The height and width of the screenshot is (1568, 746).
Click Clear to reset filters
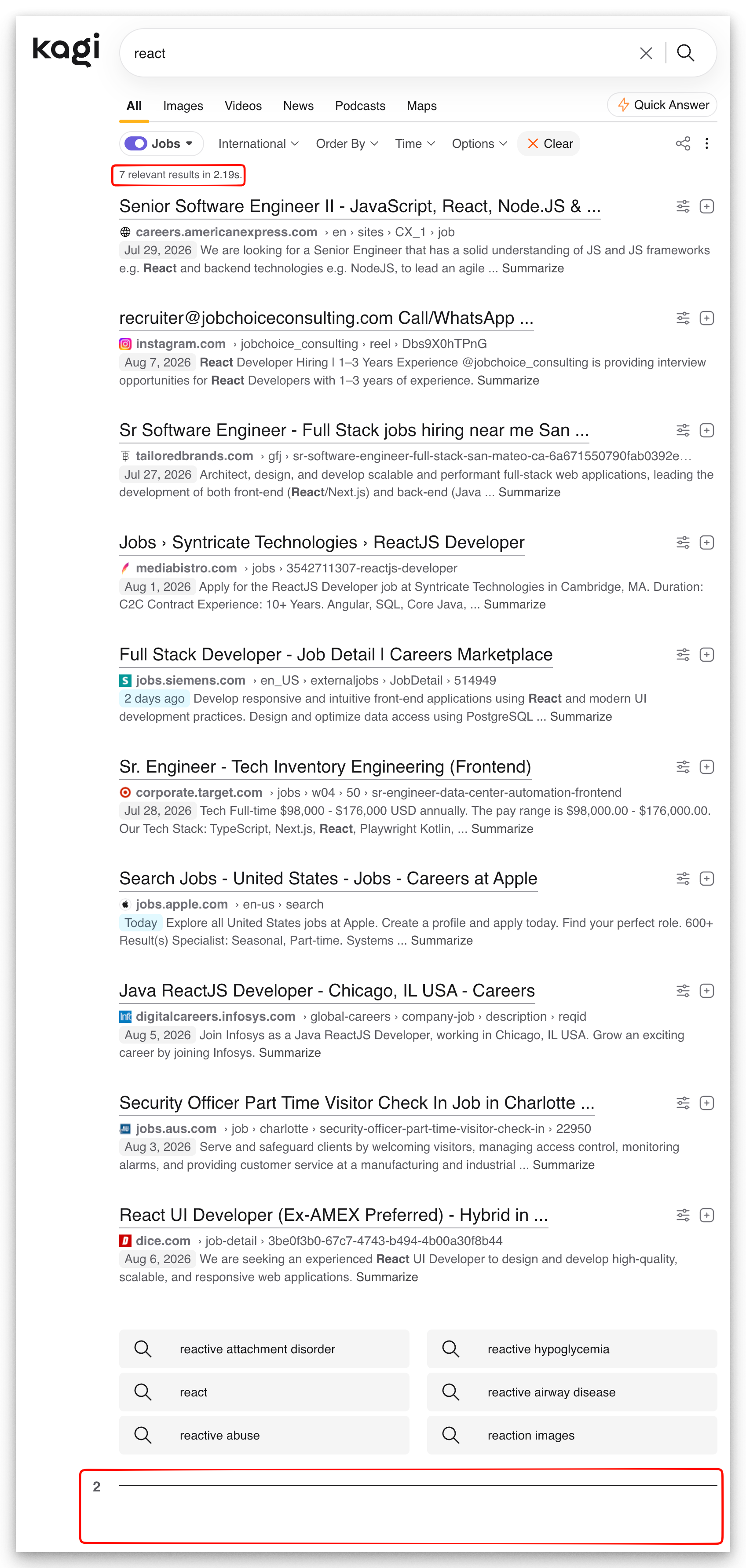pyautogui.click(x=549, y=144)
